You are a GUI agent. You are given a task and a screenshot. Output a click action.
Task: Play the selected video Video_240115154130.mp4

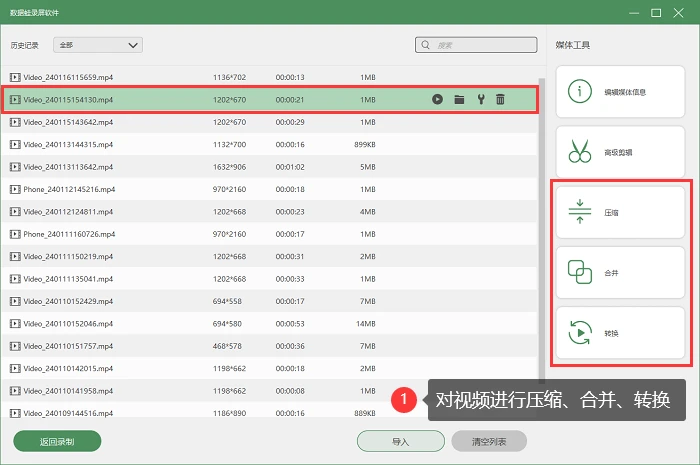coord(437,100)
